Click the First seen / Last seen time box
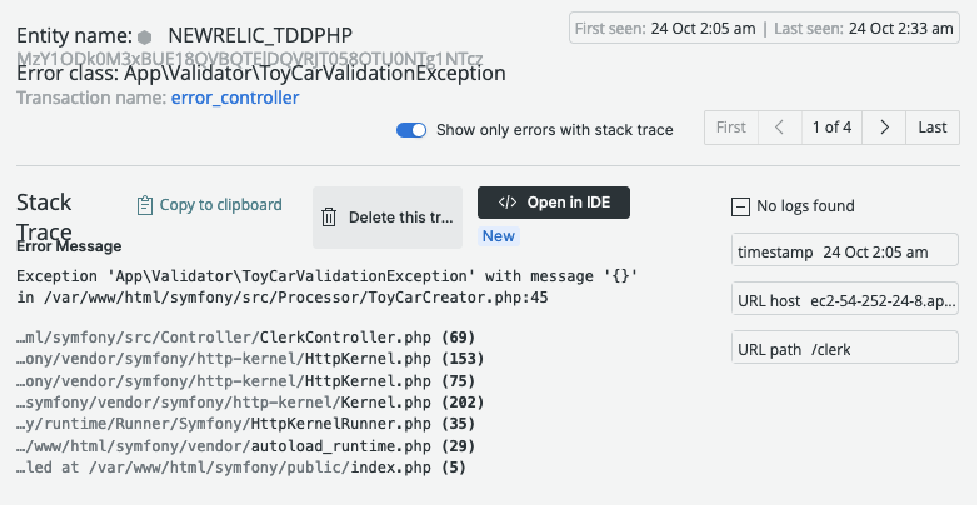 tap(765, 28)
